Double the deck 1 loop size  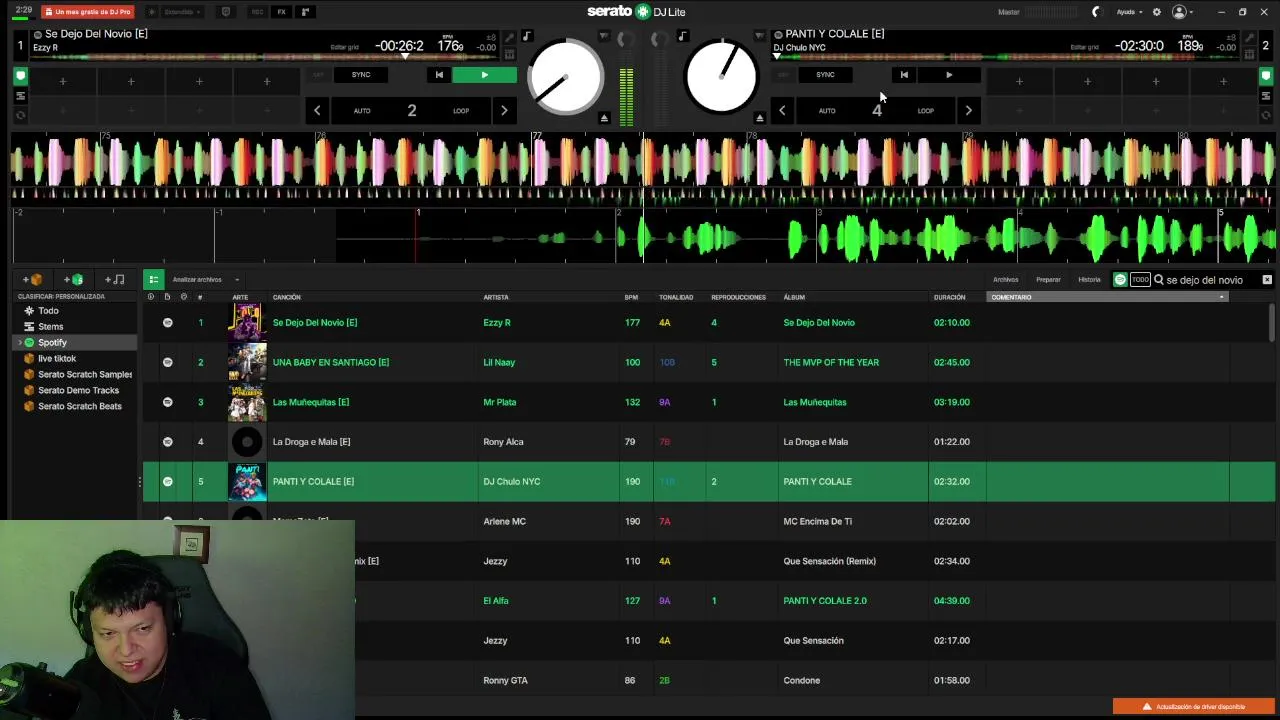point(504,111)
